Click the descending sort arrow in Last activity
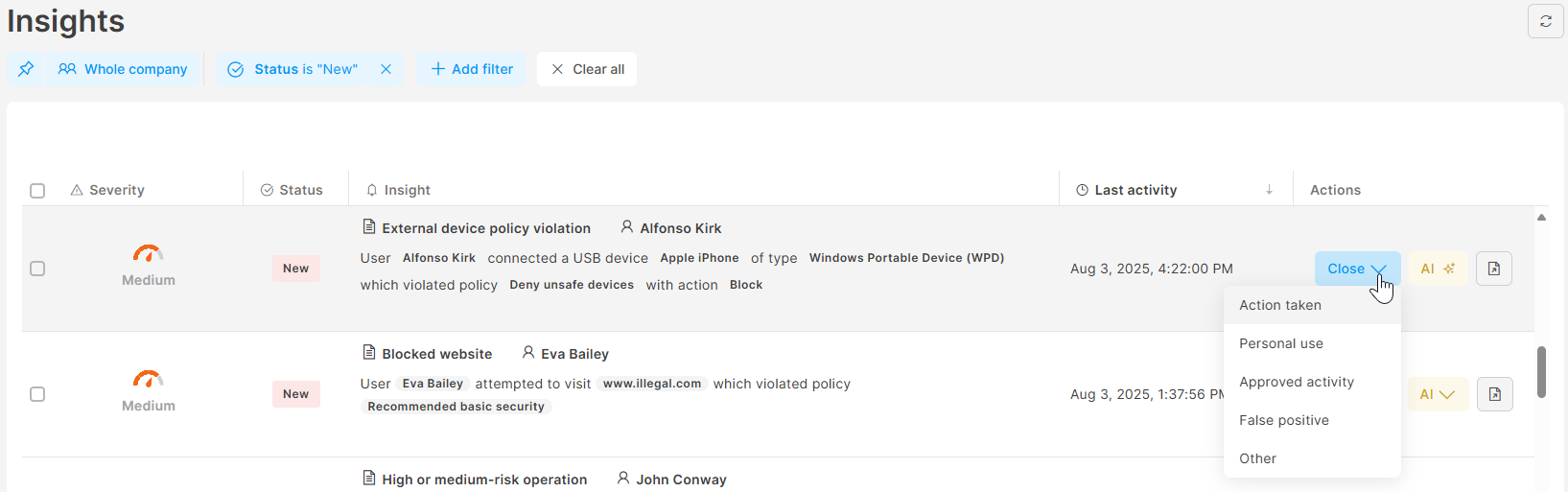Viewport: 1568px width, 492px height. pyautogui.click(x=1269, y=190)
